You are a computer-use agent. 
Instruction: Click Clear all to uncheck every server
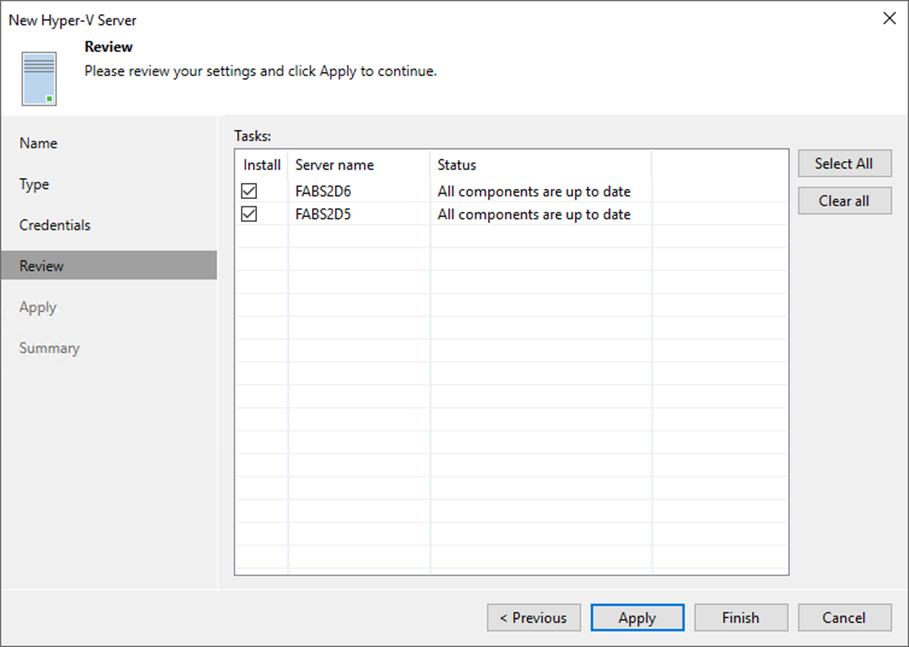coord(844,200)
